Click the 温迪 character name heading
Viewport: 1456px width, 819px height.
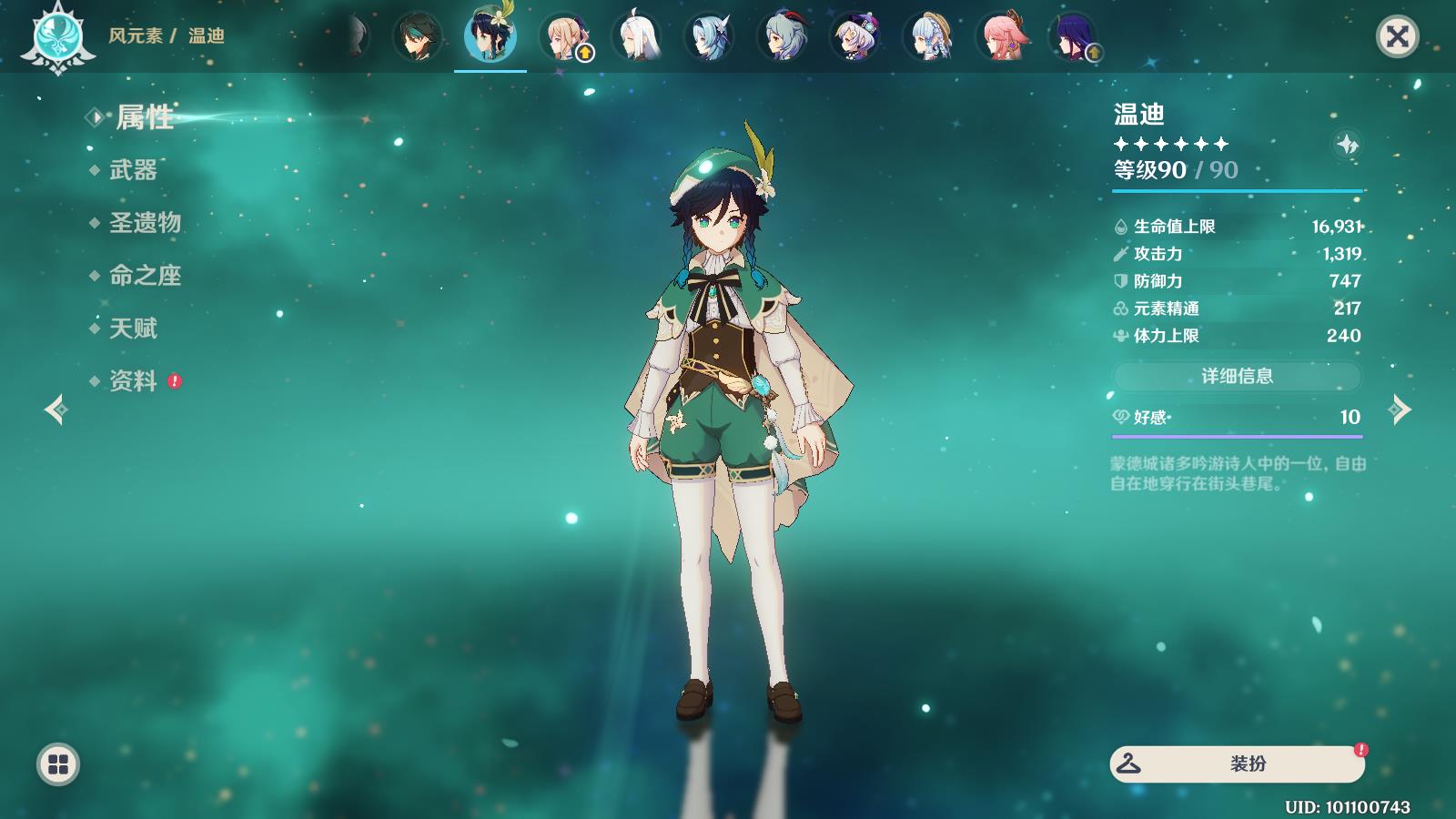1139,114
